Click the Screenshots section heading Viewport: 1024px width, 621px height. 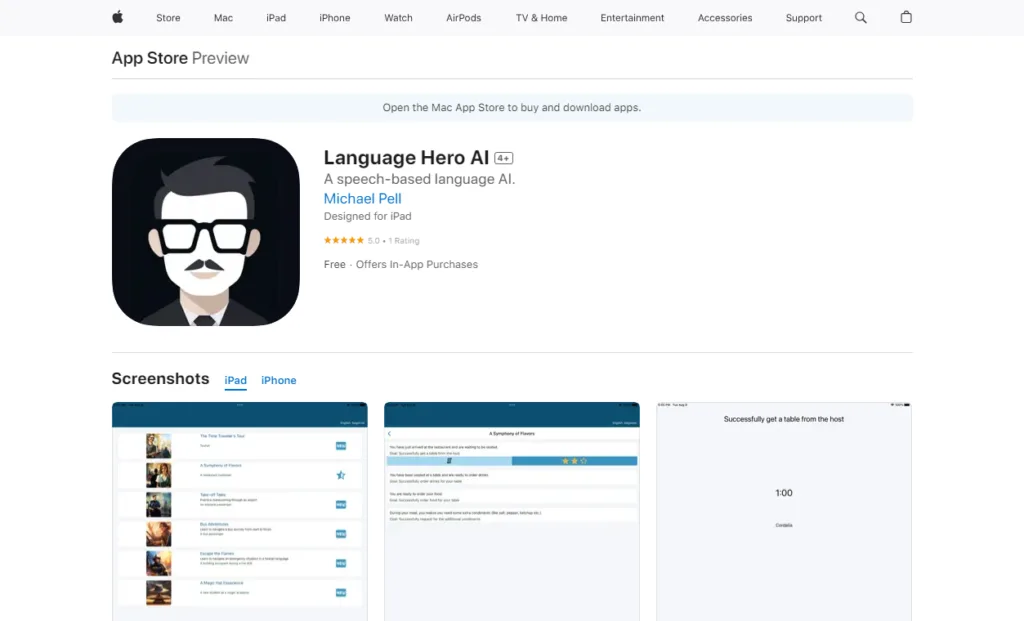pos(161,379)
